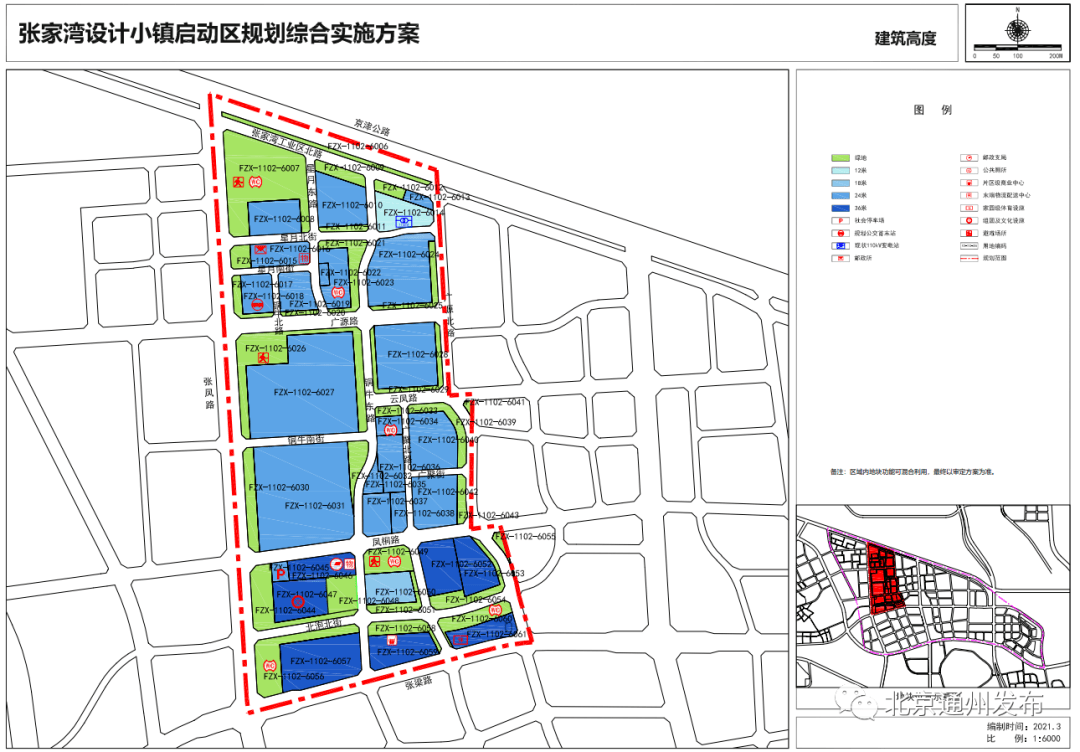The height and width of the screenshot is (752, 1080).
Task: Click parcel label FZX-1102-6028
Action: [x=417, y=354]
